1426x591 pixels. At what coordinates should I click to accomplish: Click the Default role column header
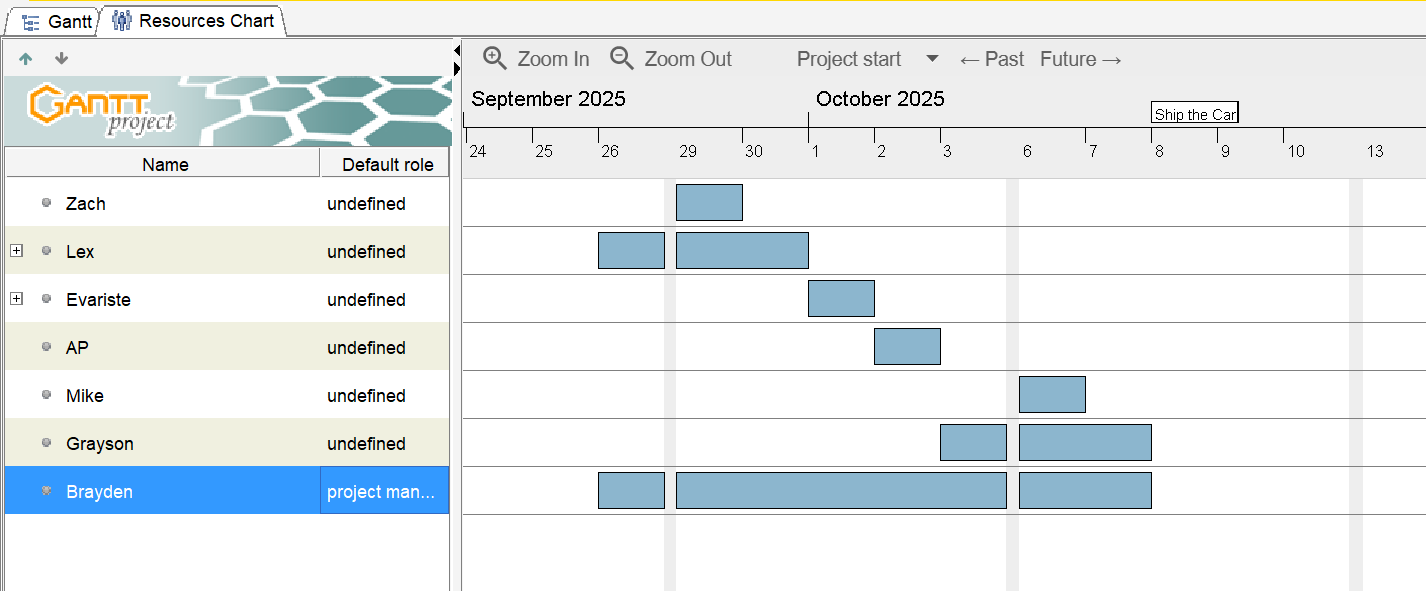(387, 165)
